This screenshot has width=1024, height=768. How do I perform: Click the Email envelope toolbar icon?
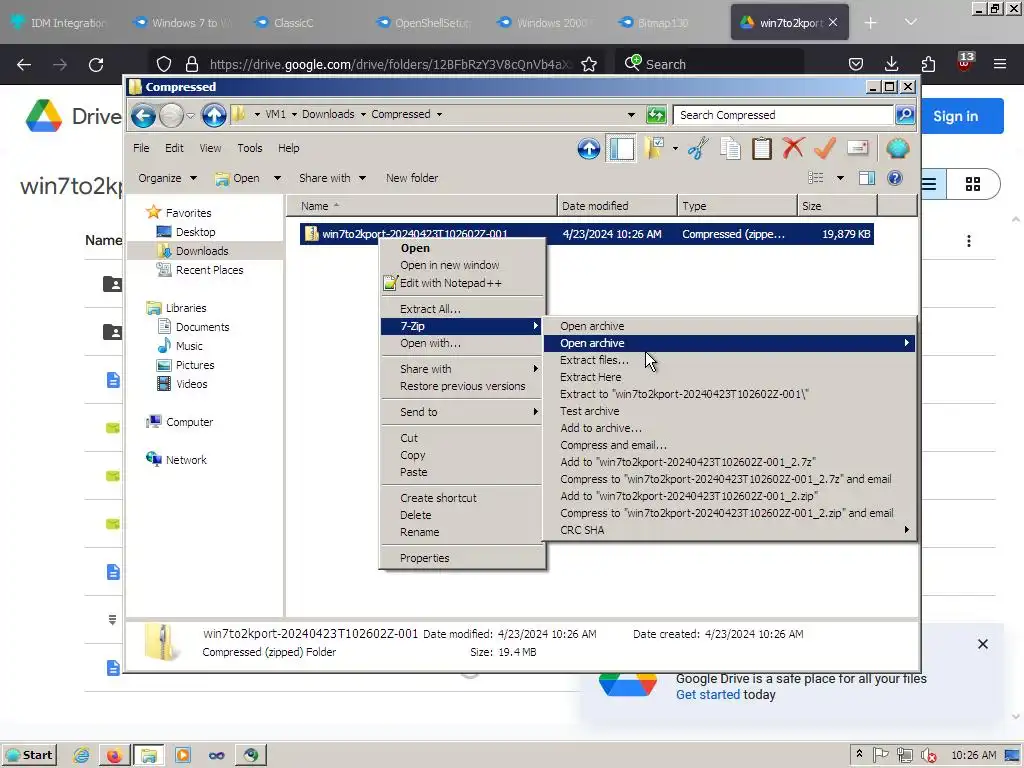pyautogui.click(x=857, y=148)
